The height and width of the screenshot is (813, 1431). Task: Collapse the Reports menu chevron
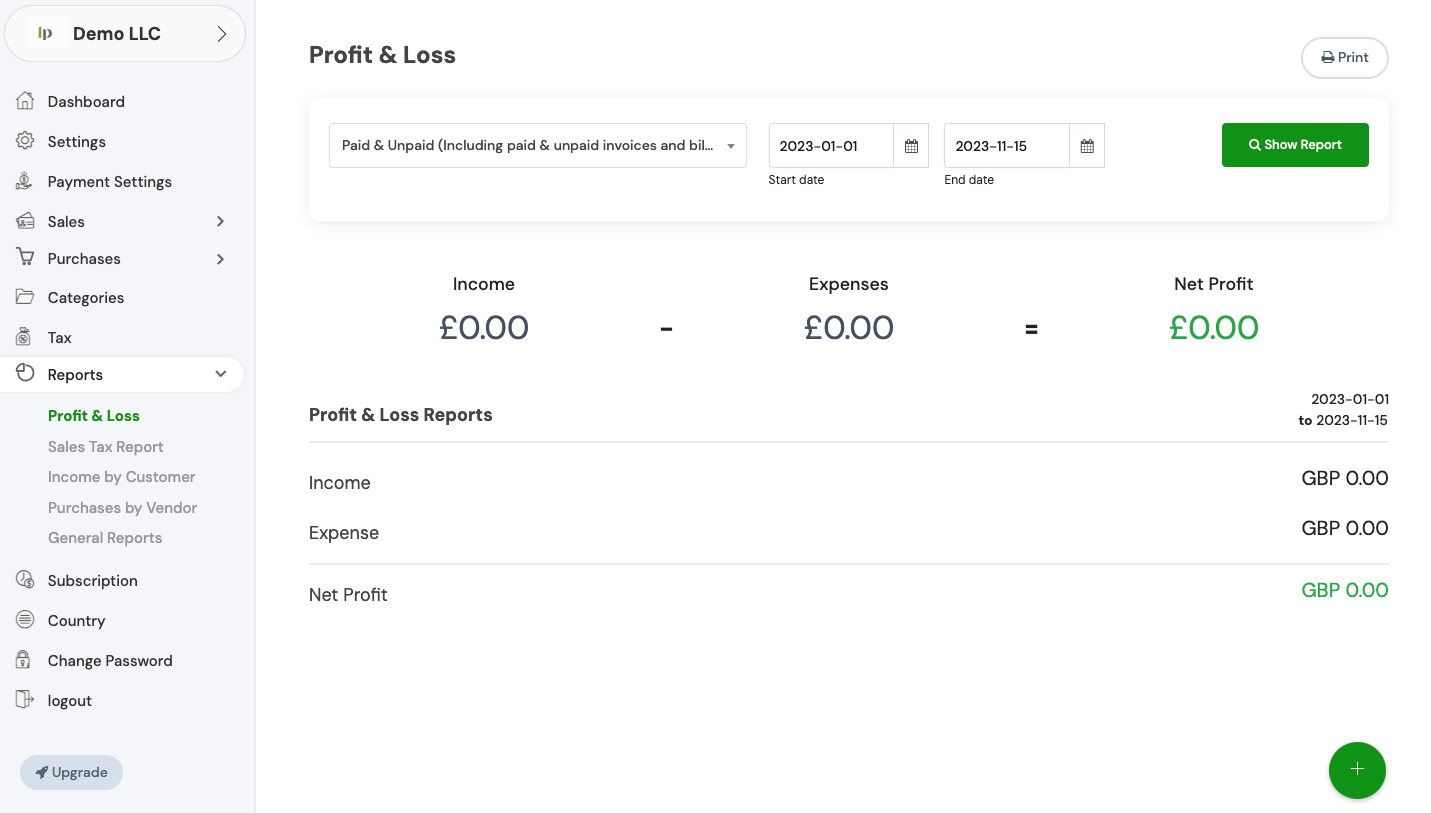220,374
